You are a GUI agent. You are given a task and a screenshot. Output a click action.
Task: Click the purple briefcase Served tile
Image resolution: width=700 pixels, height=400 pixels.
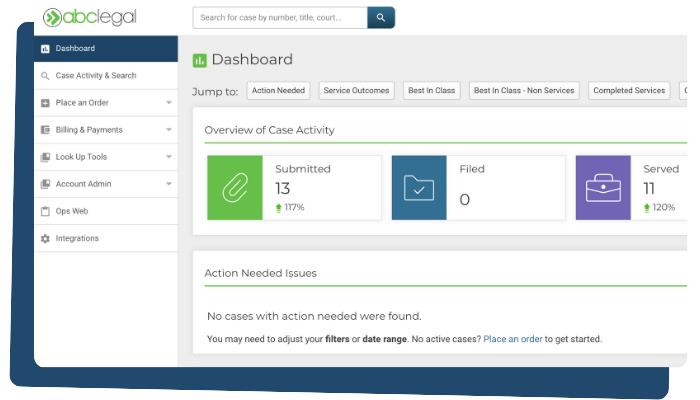click(603, 188)
